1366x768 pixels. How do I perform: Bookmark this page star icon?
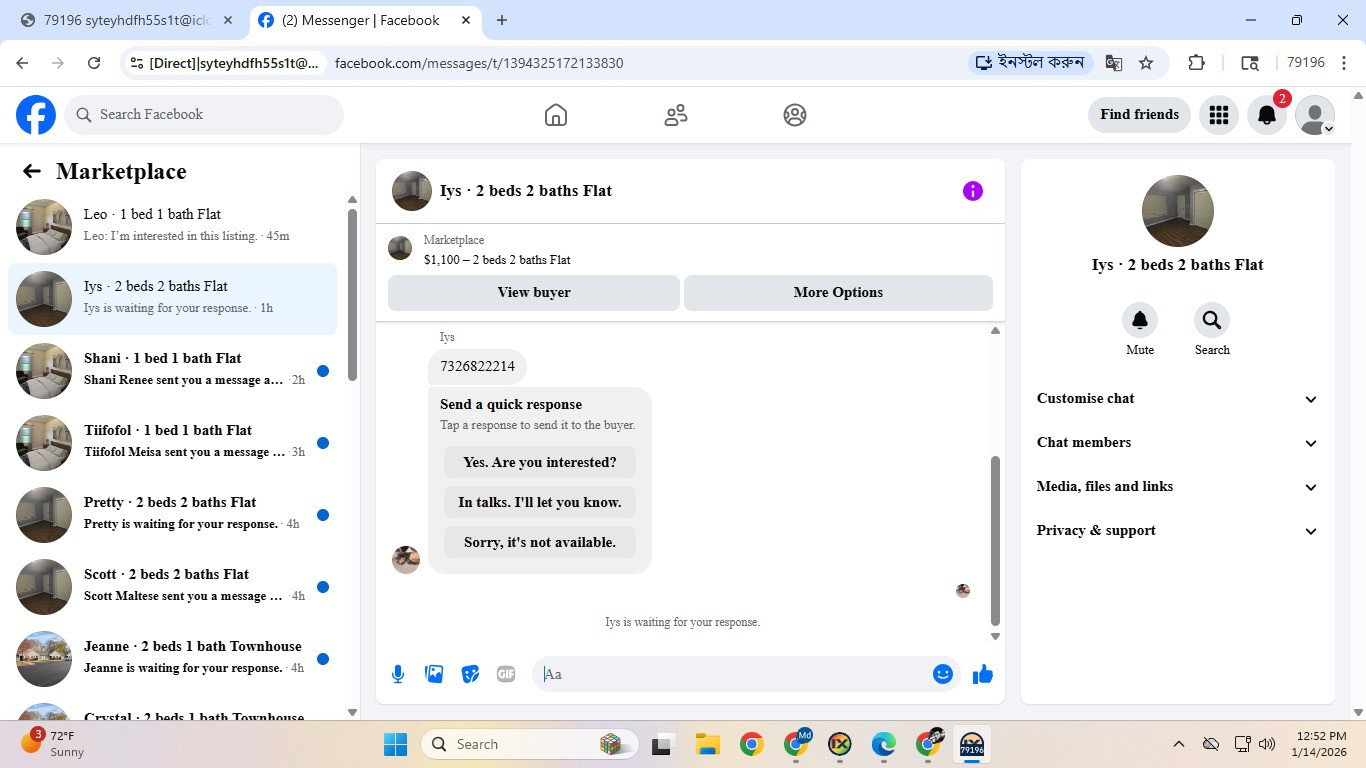point(1146,63)
